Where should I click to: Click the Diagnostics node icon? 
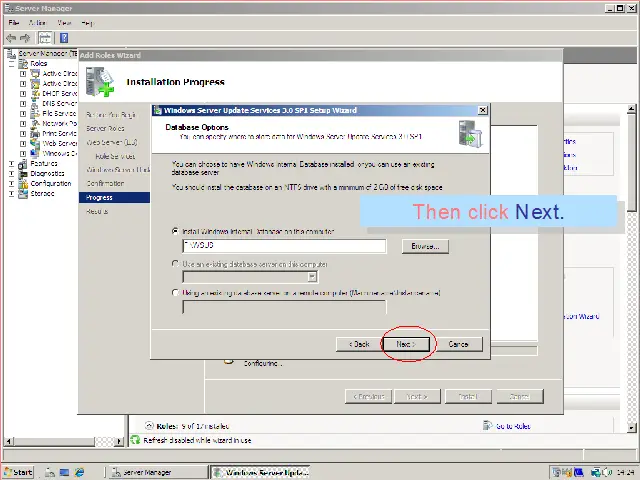point(23,173)
